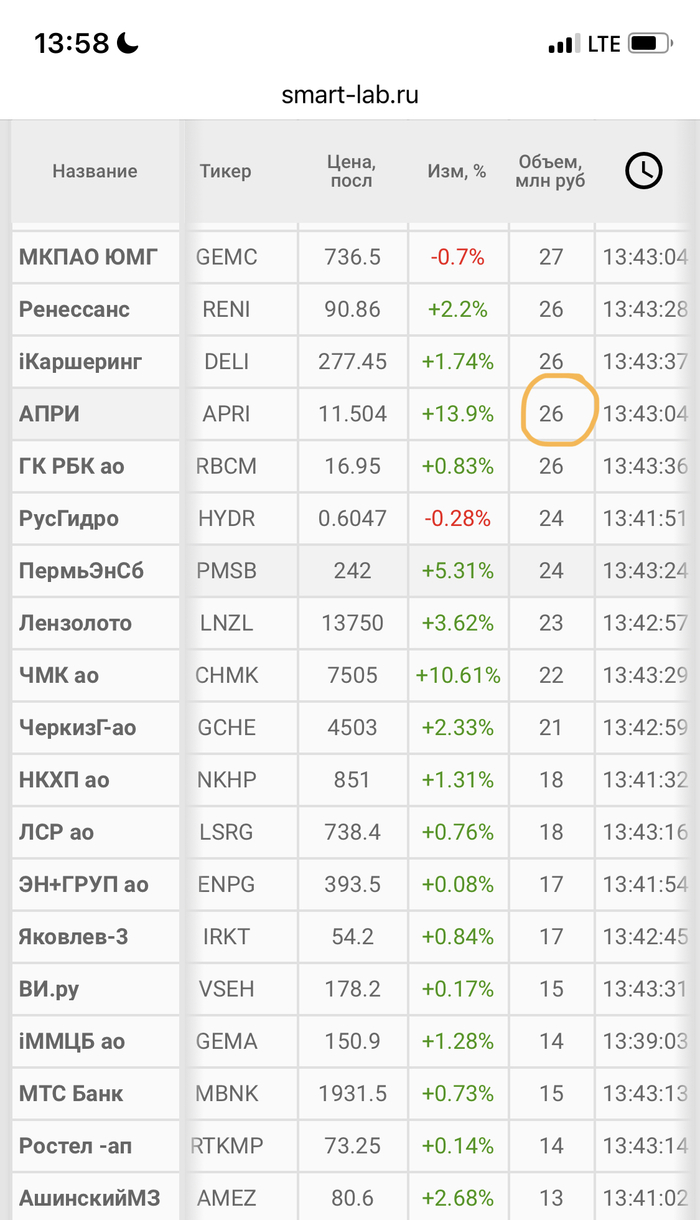Open the РусГидро stock page
The width and height of the screenshot is (700, 1220).
pyautogui.click(x=69, y=518)
